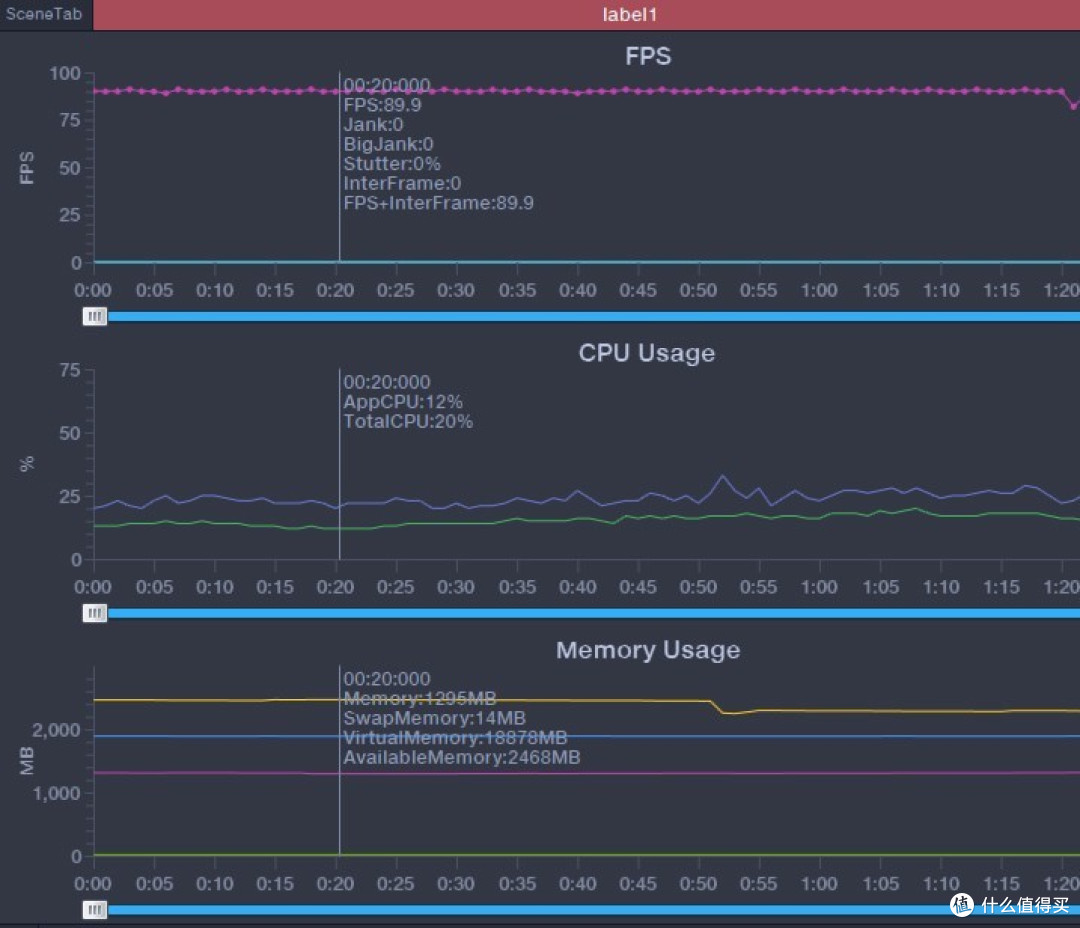Click the Memory Usage chart title

647,650
